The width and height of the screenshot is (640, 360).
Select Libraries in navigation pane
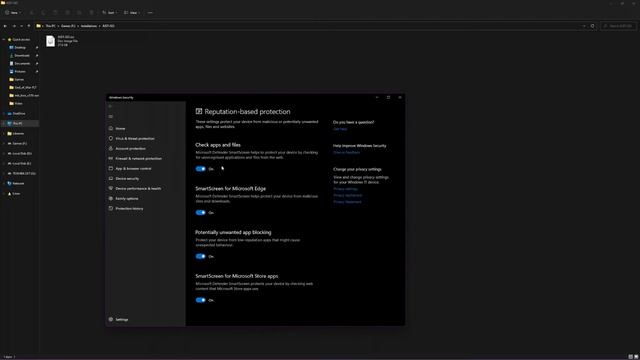[x=18, y=133]
